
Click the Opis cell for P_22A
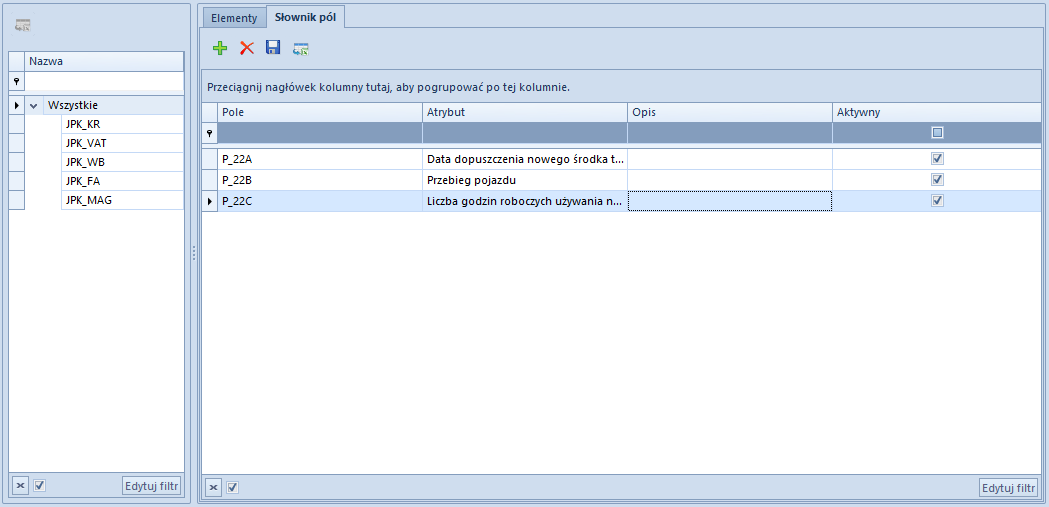click(x=730, y=159)
